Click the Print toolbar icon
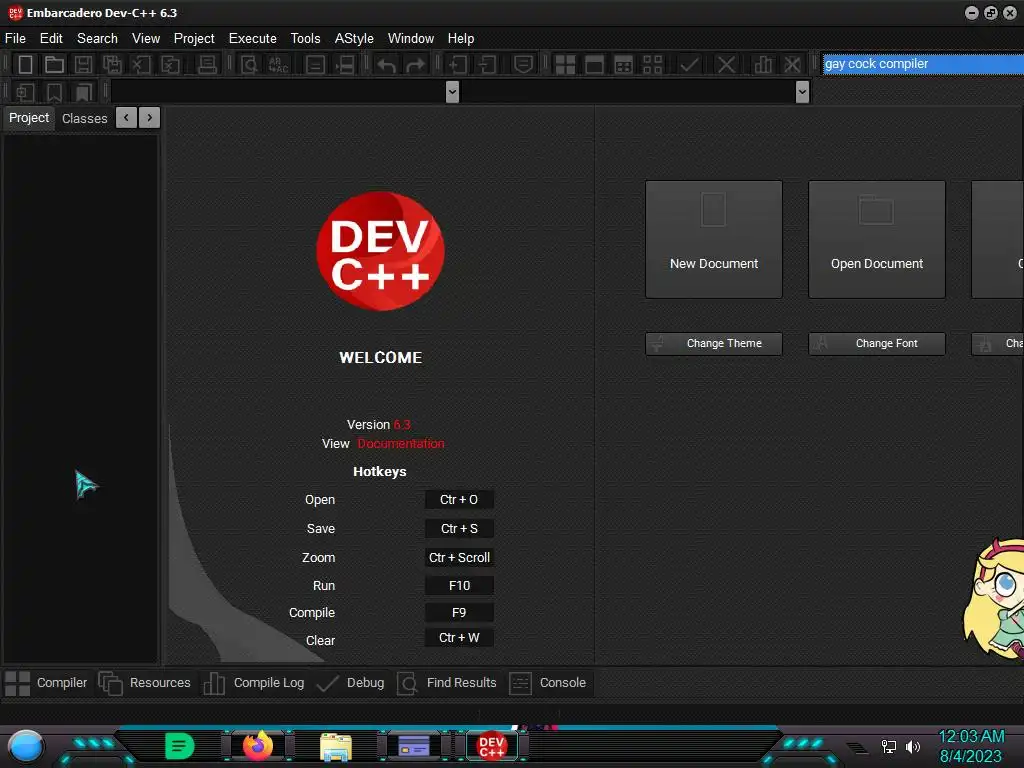This screenshot has width=1024, height=768. tap(207, 64)
